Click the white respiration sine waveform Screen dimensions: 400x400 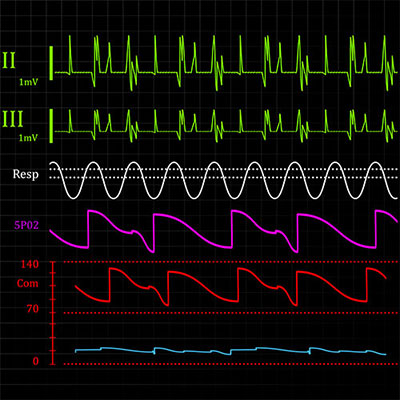click(224, 180)
